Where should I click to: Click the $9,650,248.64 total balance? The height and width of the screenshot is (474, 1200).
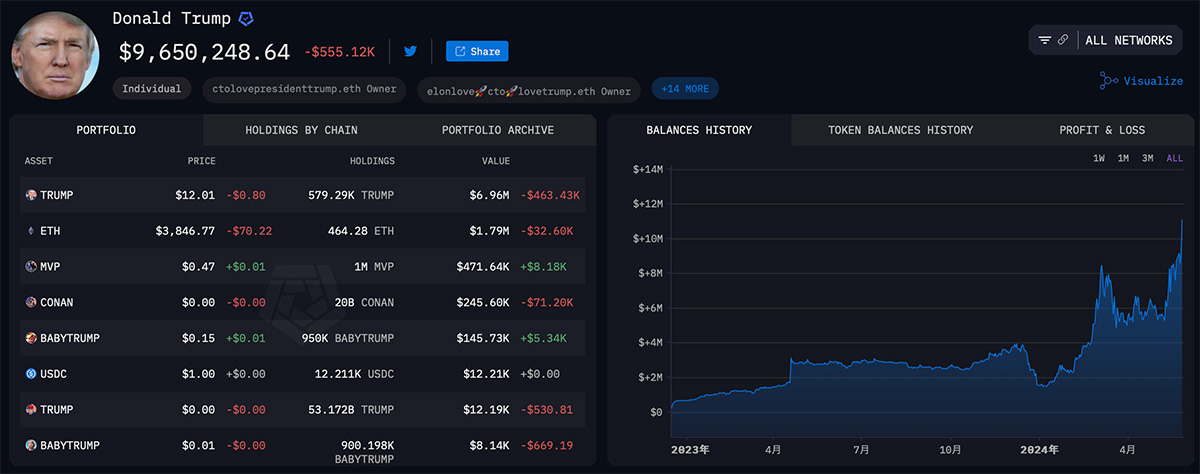tap(204, 52)
